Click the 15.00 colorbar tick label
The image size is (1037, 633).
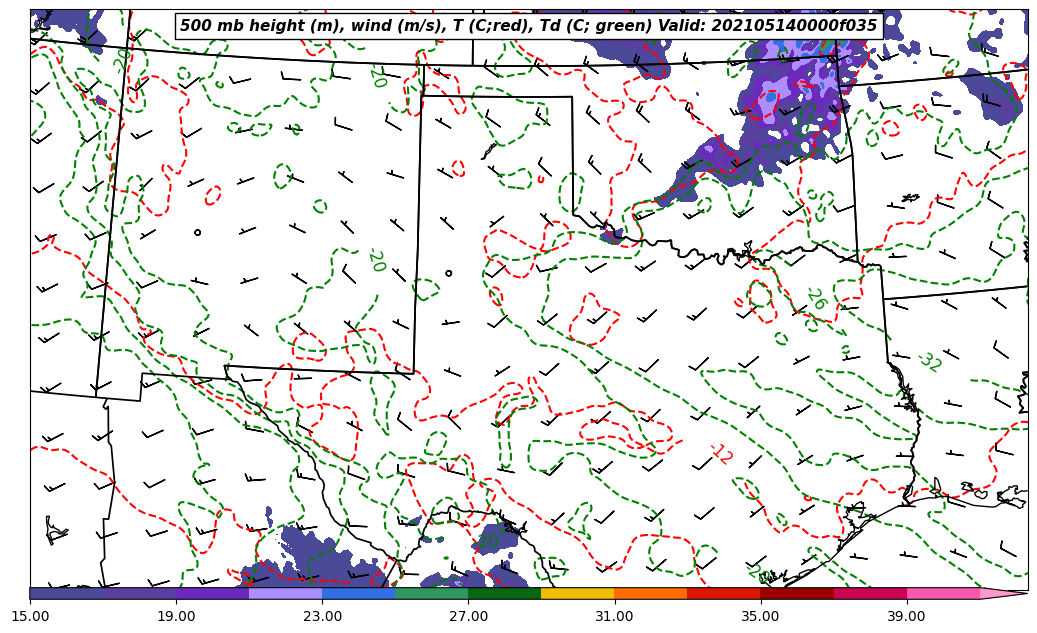tap(30, 616)
